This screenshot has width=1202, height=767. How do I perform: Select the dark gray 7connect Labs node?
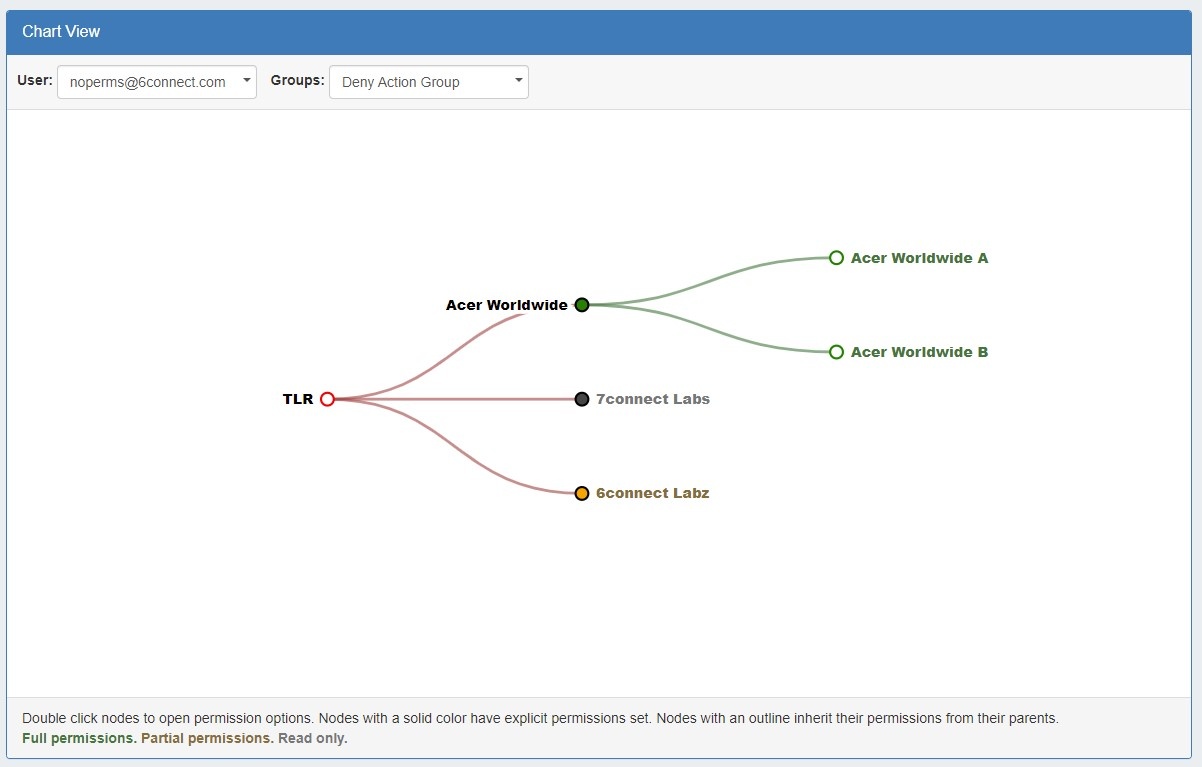point(582,399)
